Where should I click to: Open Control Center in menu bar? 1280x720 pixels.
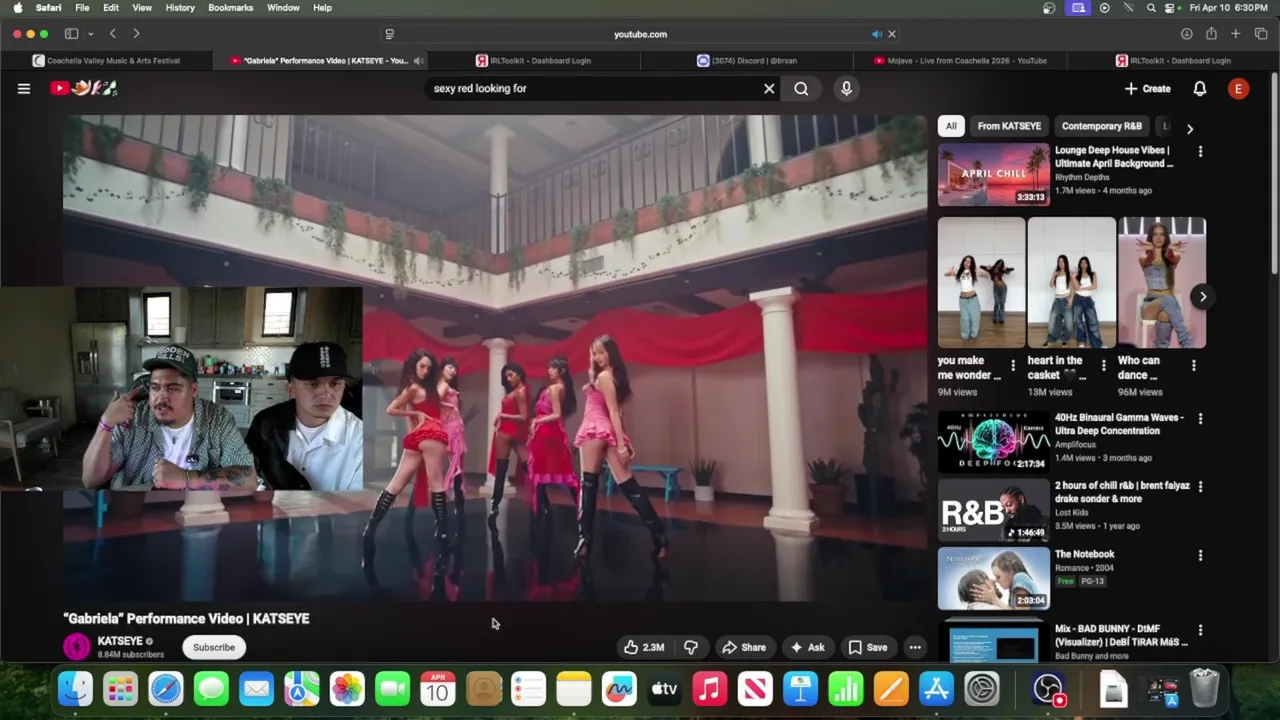[1169, 8]
